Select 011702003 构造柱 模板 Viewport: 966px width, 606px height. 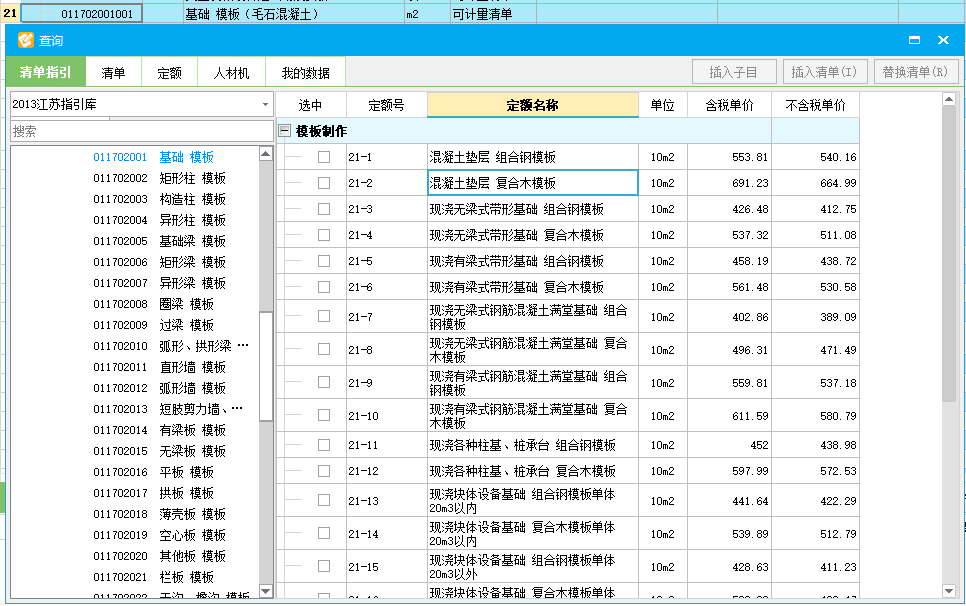pos(159,199)
